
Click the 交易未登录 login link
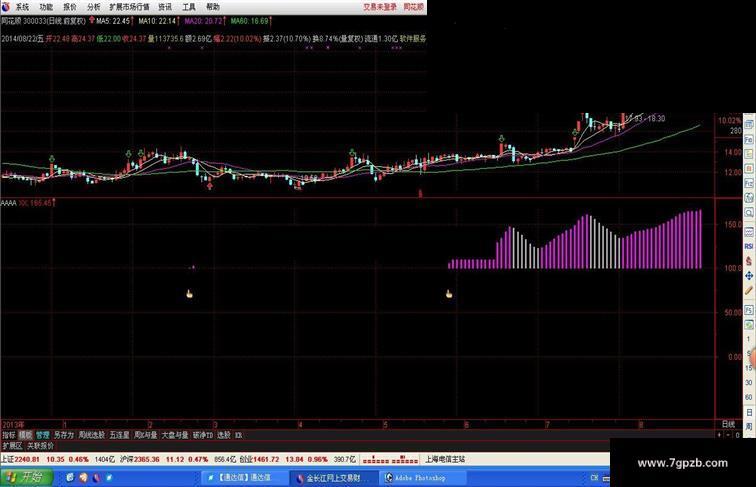point(380,7)
